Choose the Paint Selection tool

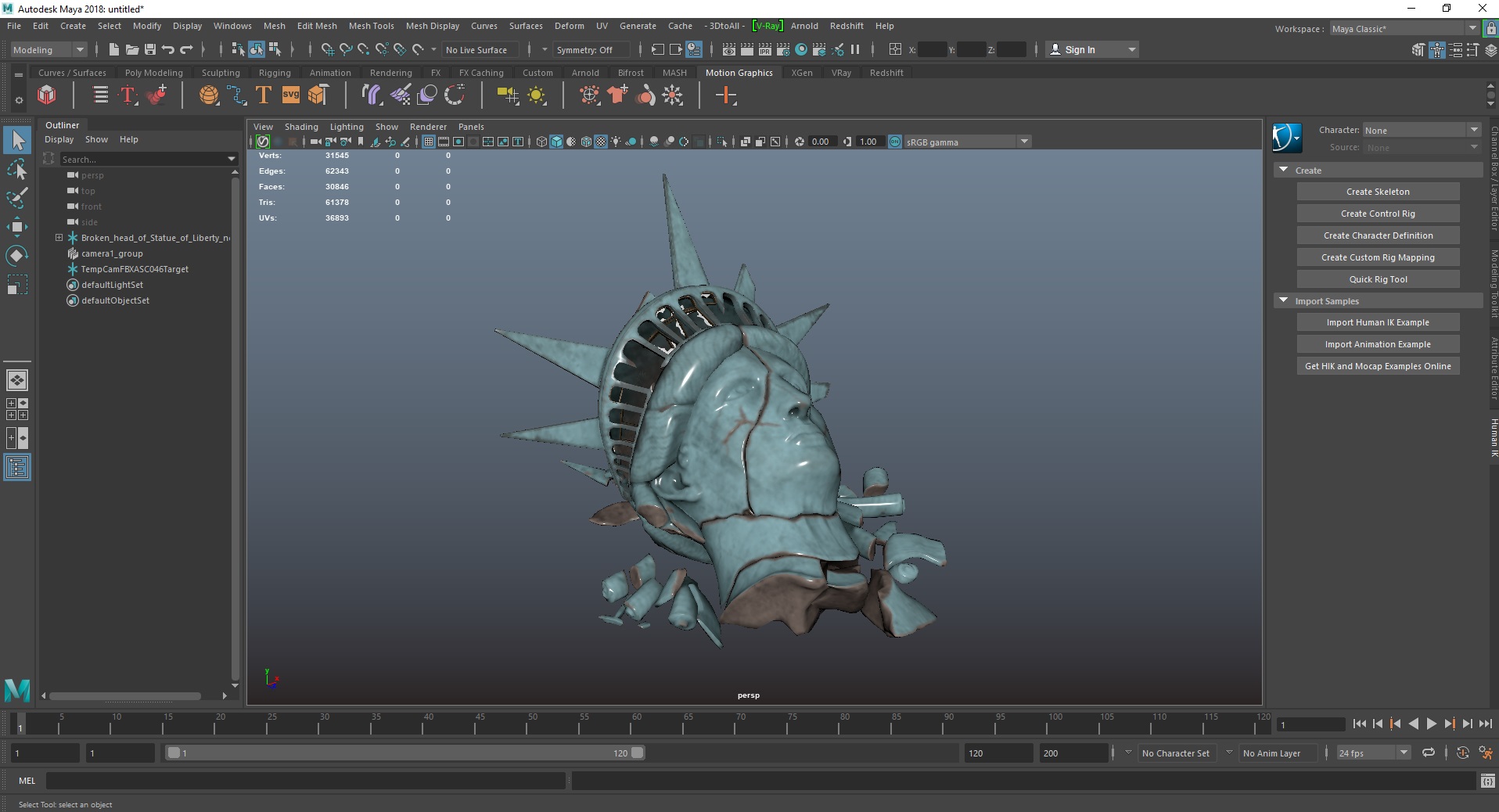17,197
